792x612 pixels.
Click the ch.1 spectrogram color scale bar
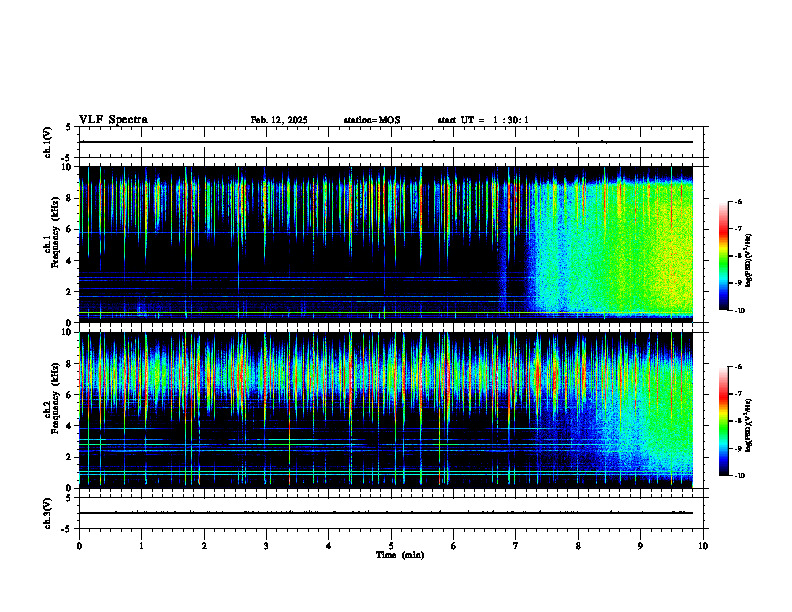click(x=723, y=256)
